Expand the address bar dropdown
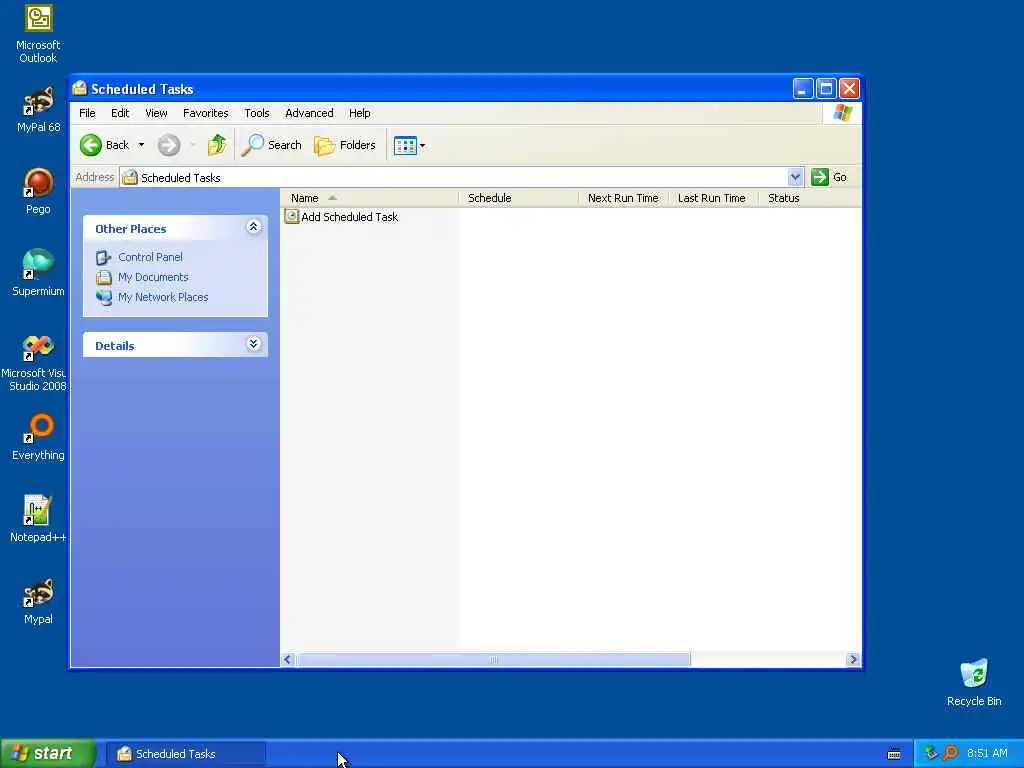 [x=795, y=177]
